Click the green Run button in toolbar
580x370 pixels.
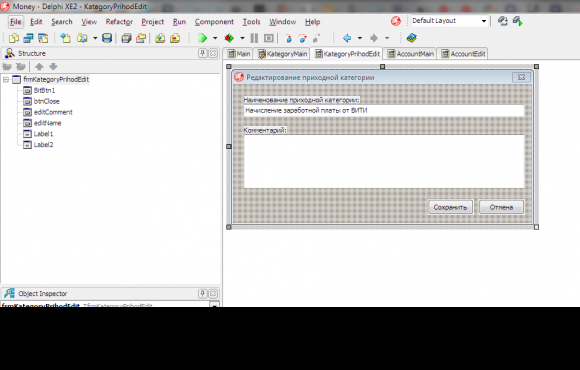(x=202, y=38)
